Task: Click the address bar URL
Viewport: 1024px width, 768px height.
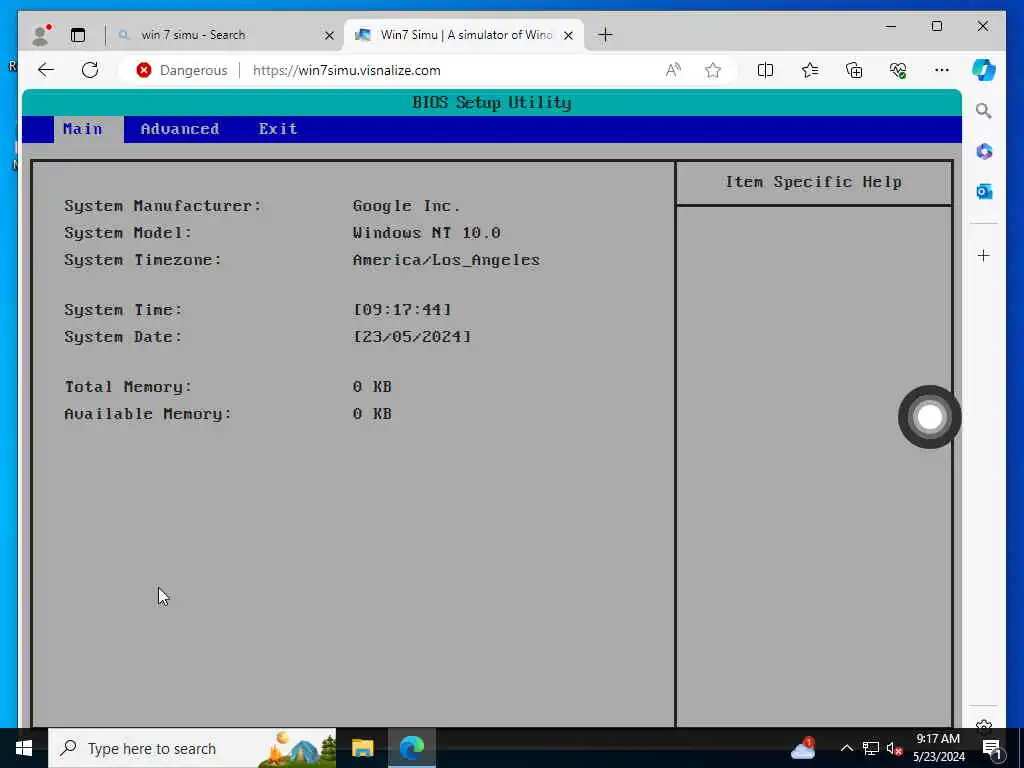Action: 347,70
